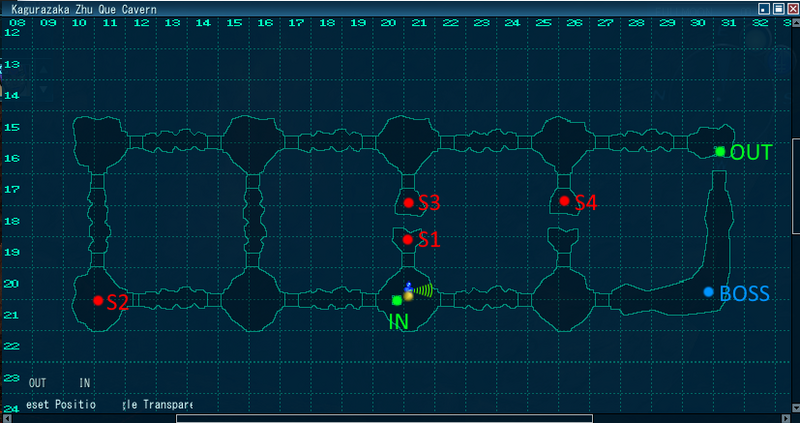Close the Zhu Que Cavern map window
Image resolution: width=800 pixels, height=423 pixels.
point(792,7)
